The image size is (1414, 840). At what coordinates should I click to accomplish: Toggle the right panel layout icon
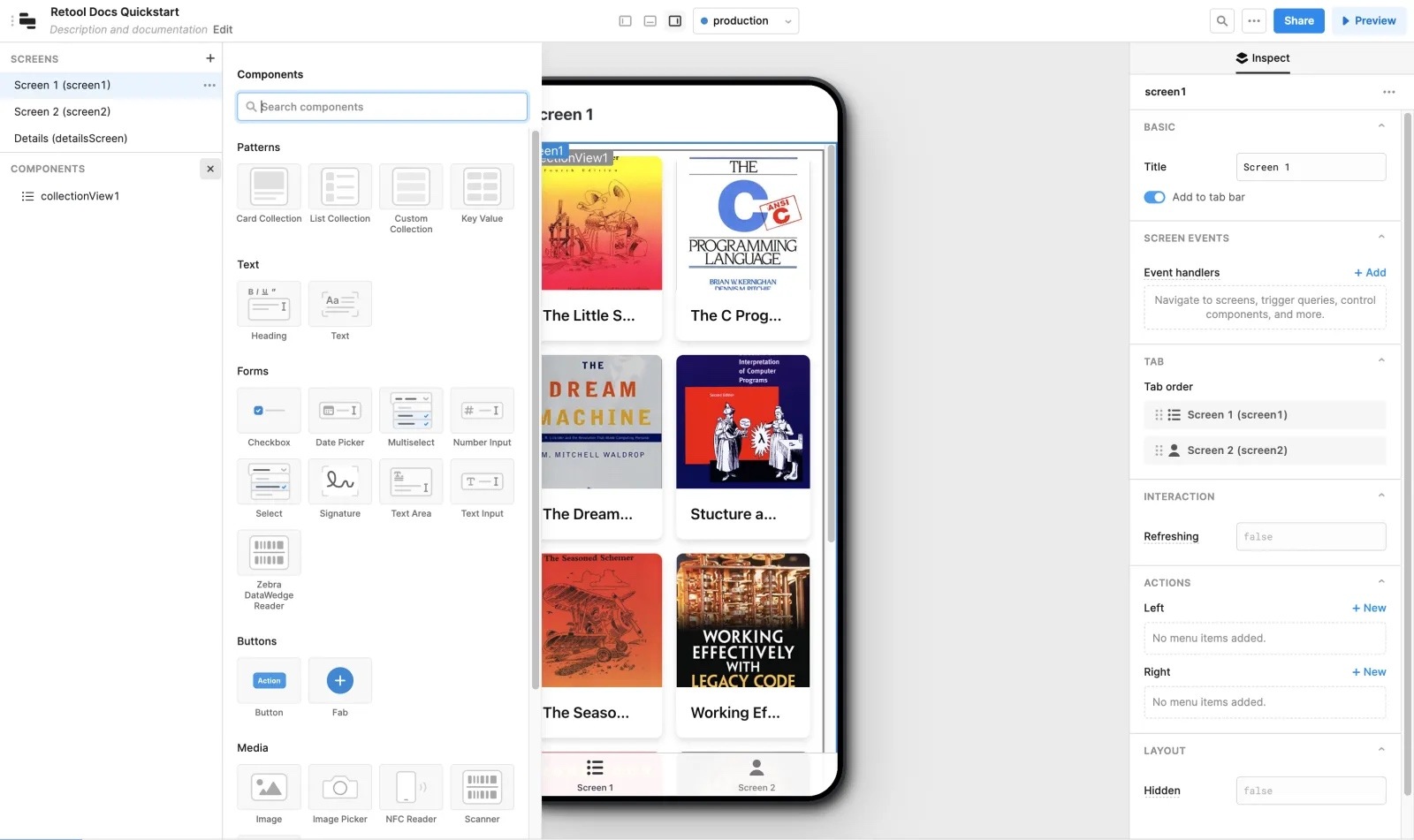click(x=675, y=20)
